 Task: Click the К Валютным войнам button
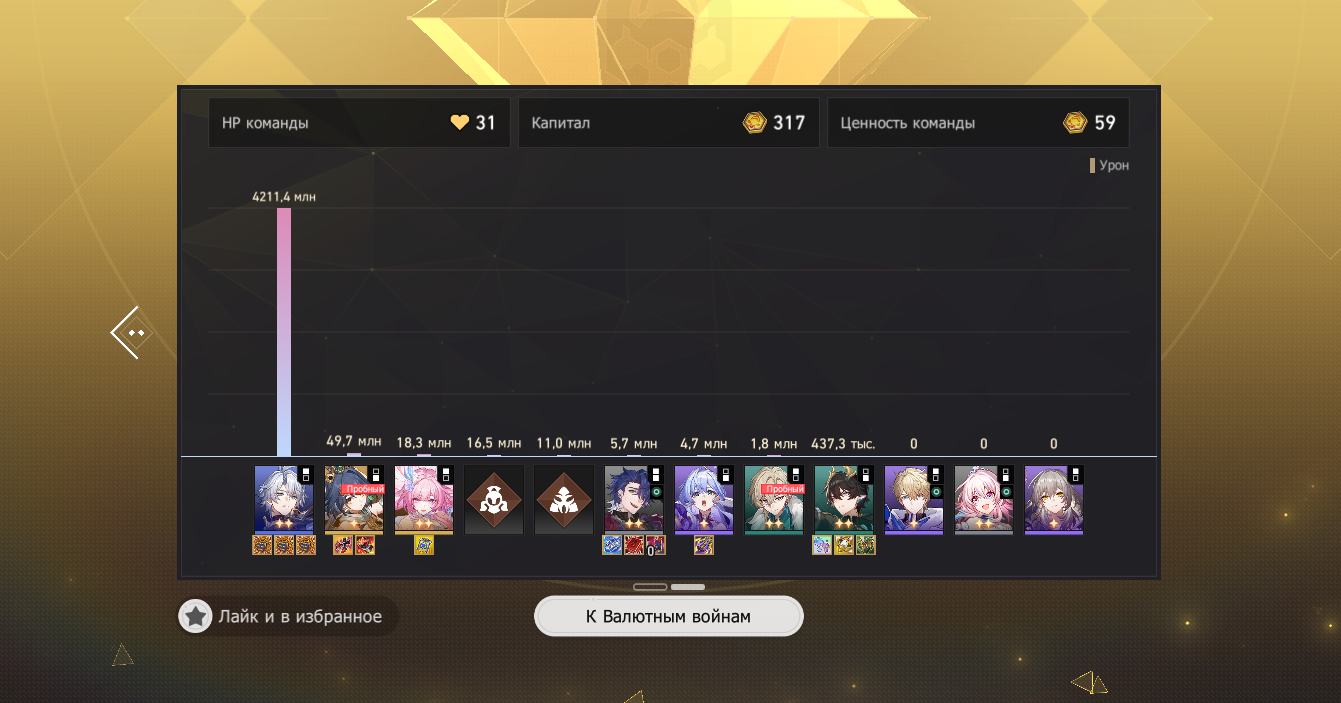coord(669,616)
